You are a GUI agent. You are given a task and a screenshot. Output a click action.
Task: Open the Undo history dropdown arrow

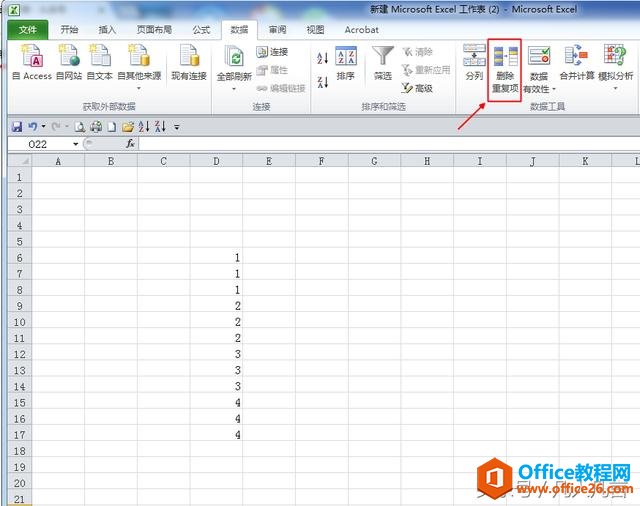[x=44, y=126]
